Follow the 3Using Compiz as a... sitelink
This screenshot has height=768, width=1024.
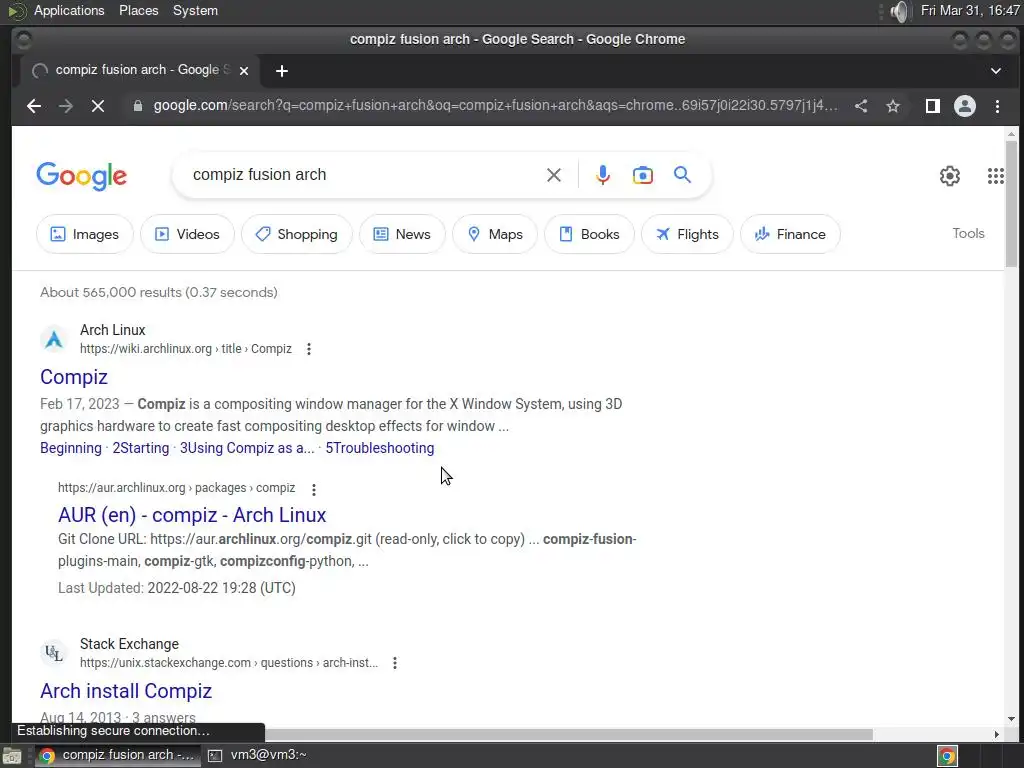247,448
